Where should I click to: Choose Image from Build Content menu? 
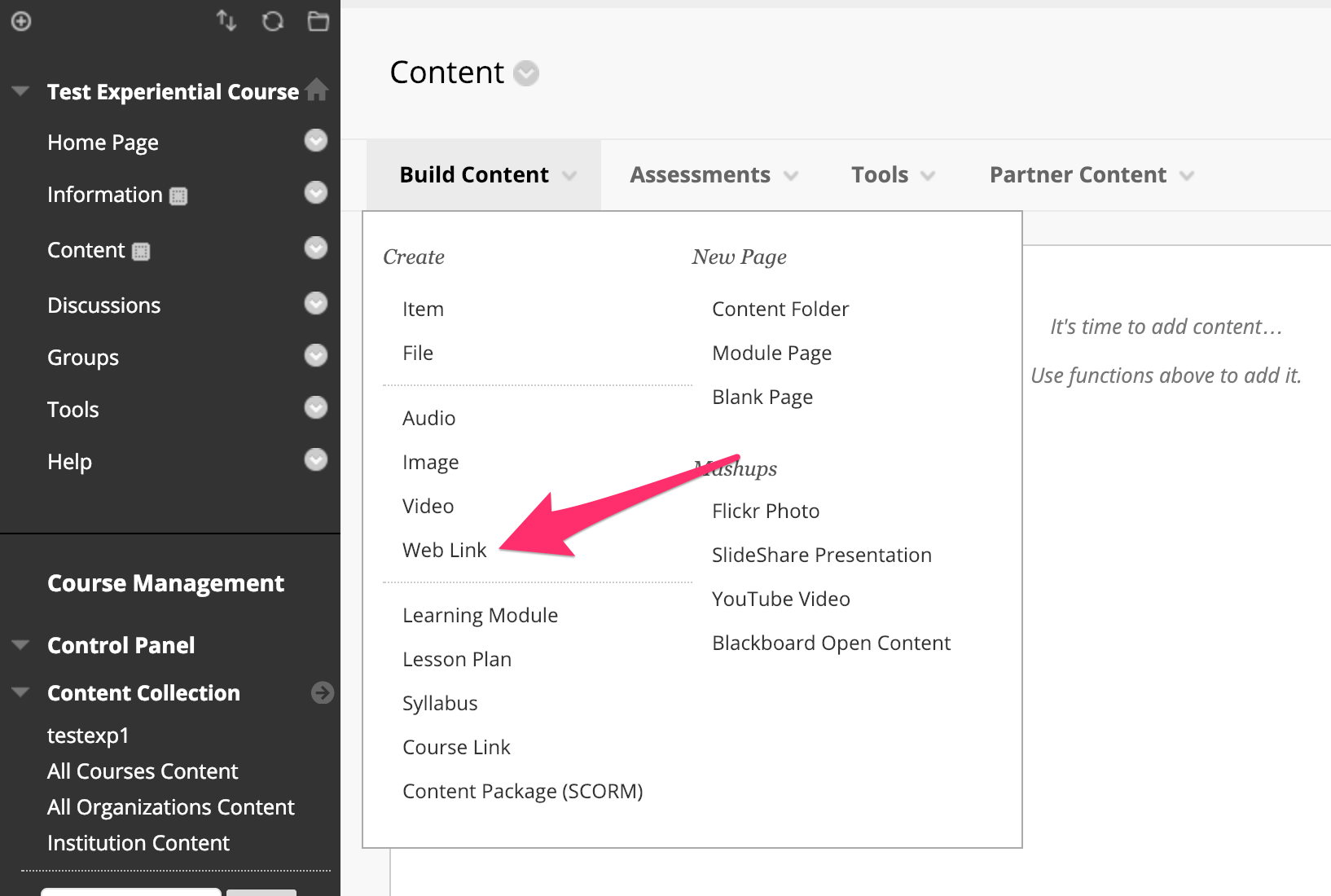(x=430, y=463)
